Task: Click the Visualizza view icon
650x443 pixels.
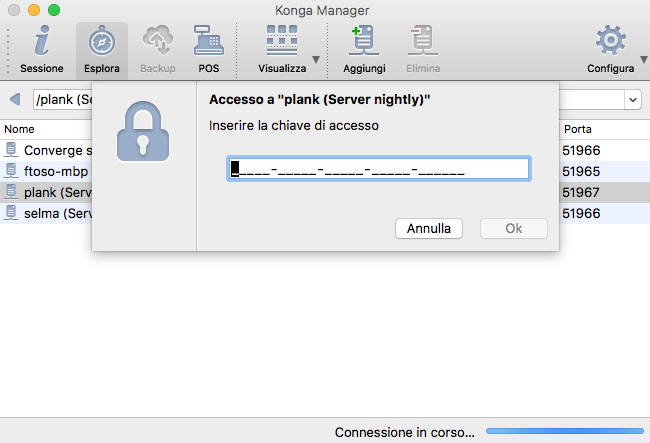Action: tap(282, 41)
